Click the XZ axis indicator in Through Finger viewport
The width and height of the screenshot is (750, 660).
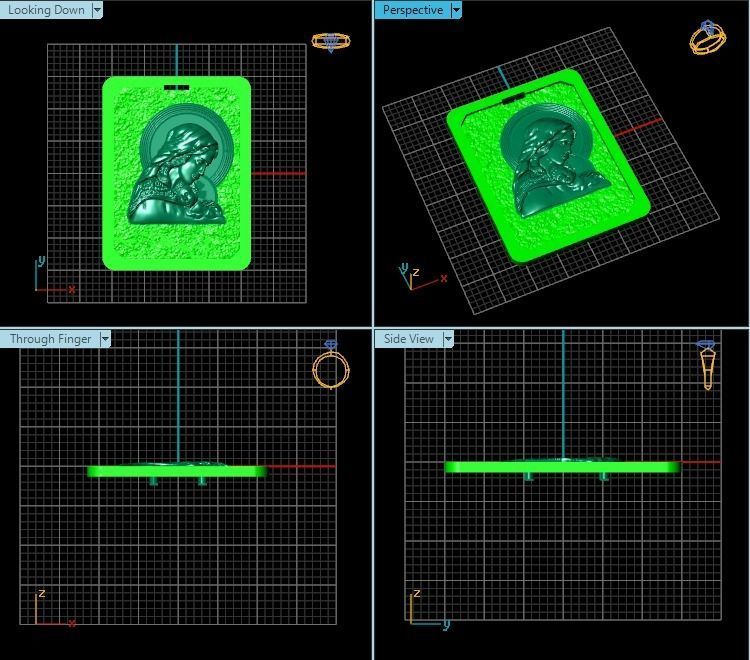click(54, 608)
